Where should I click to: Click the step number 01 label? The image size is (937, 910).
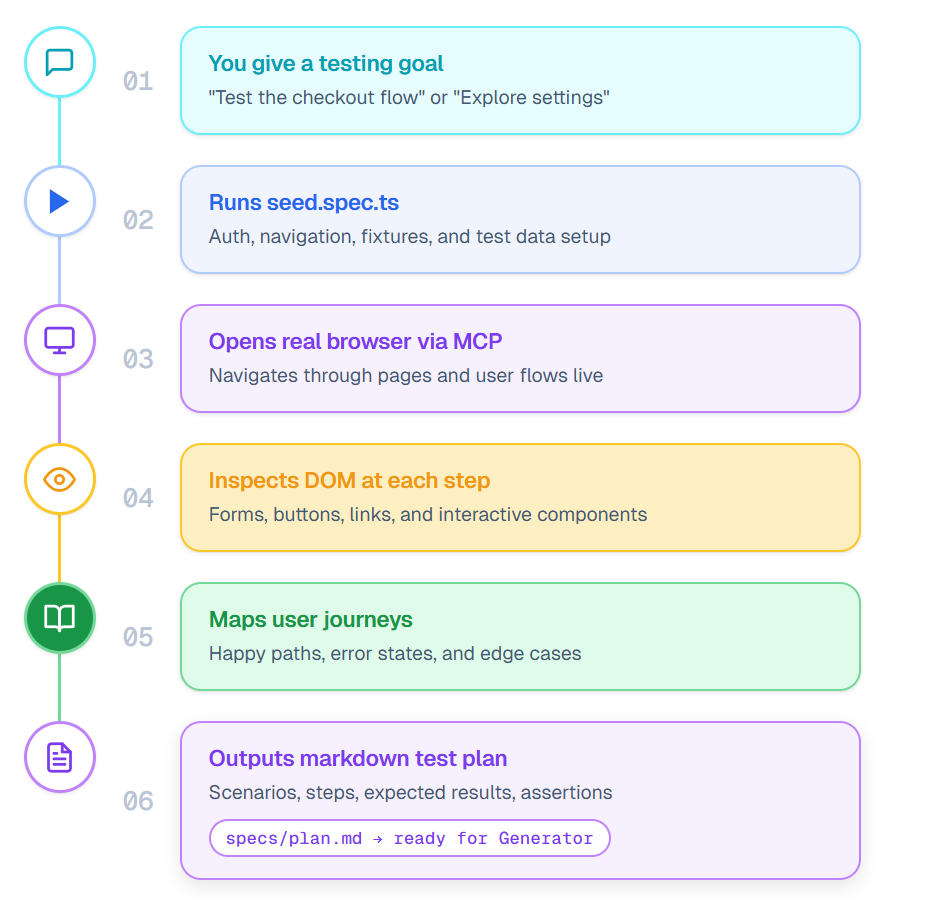tap(138, 81)
